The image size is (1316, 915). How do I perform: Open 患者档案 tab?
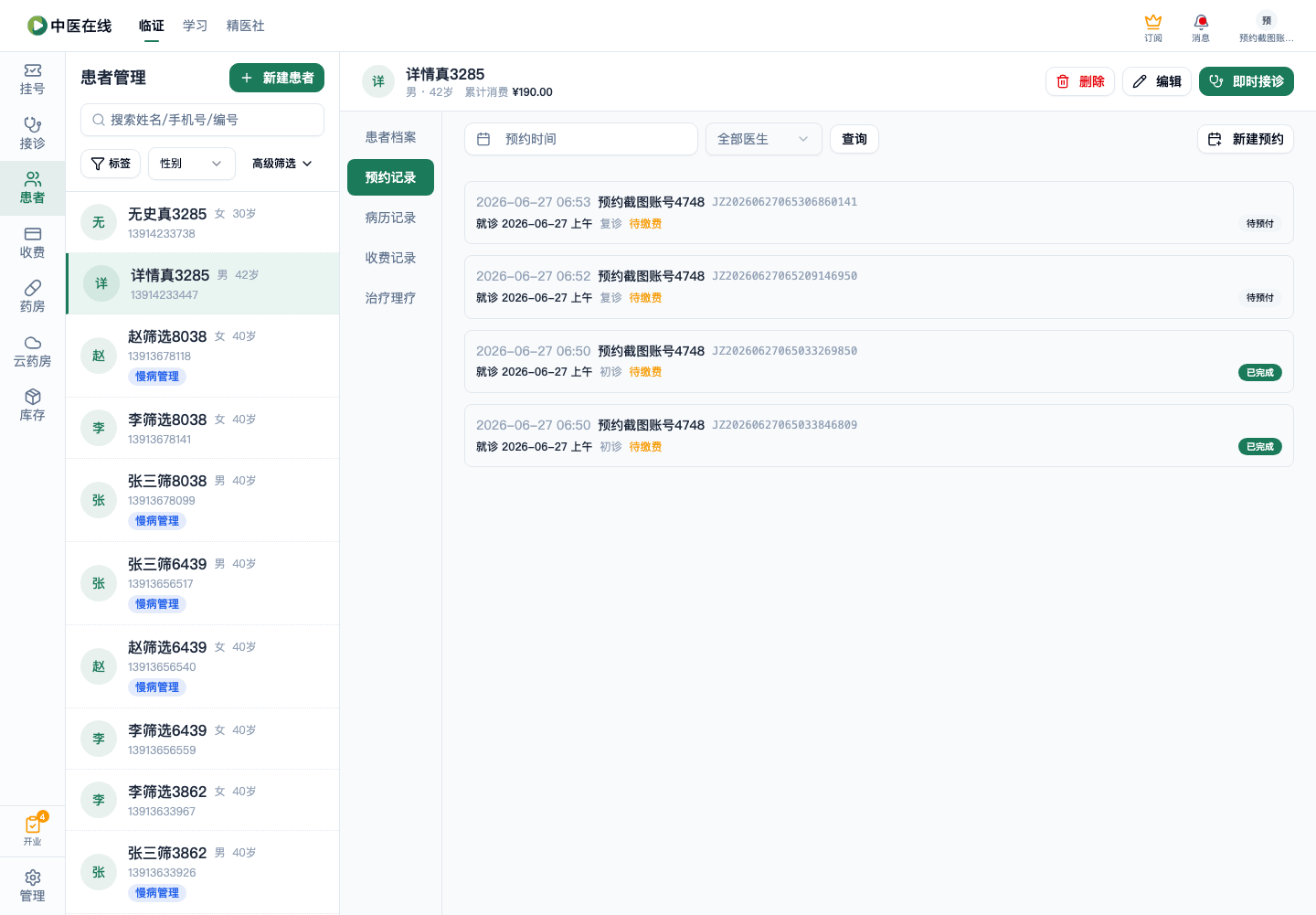[390, 137]
